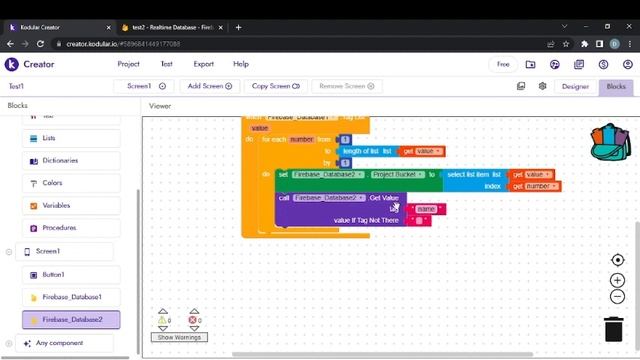640x360 pixels.
Task: Center the workspace with the target icon
Action: click(x=617, y=260)
